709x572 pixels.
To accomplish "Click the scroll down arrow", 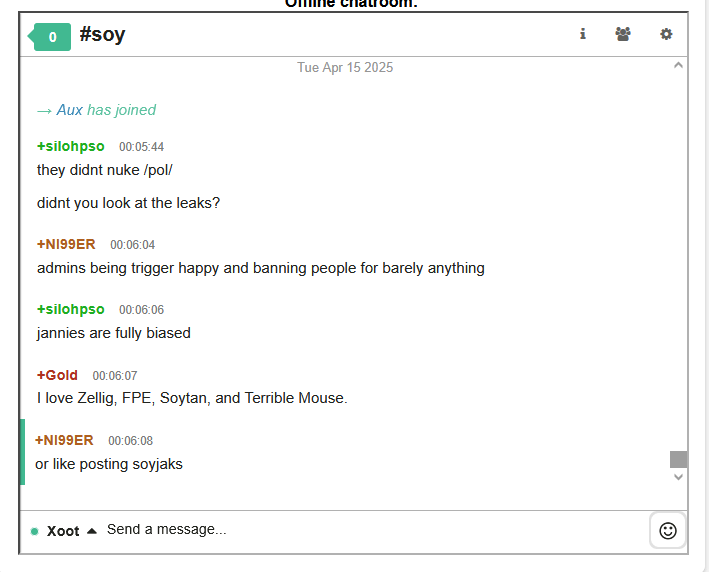I will pos(678,477).
